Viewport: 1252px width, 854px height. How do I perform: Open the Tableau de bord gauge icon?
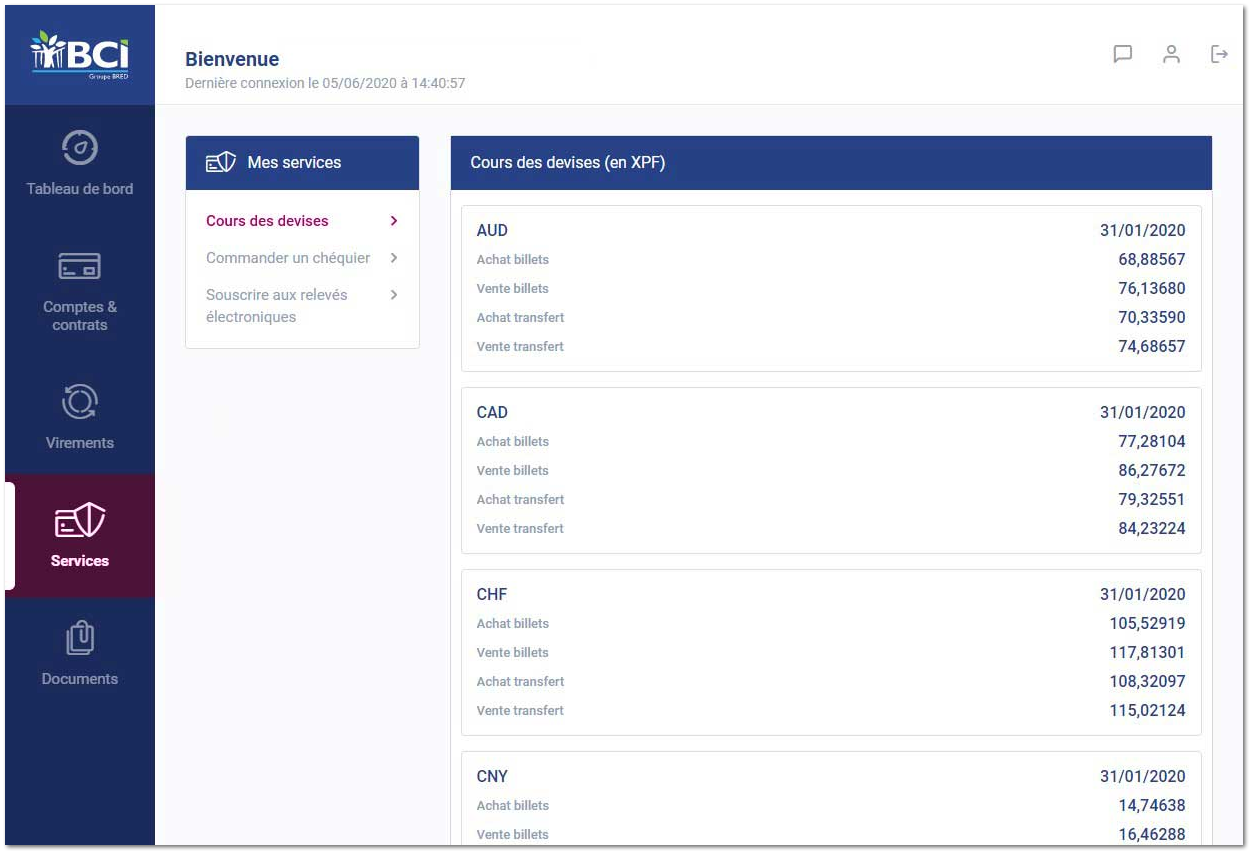point(80,148)
